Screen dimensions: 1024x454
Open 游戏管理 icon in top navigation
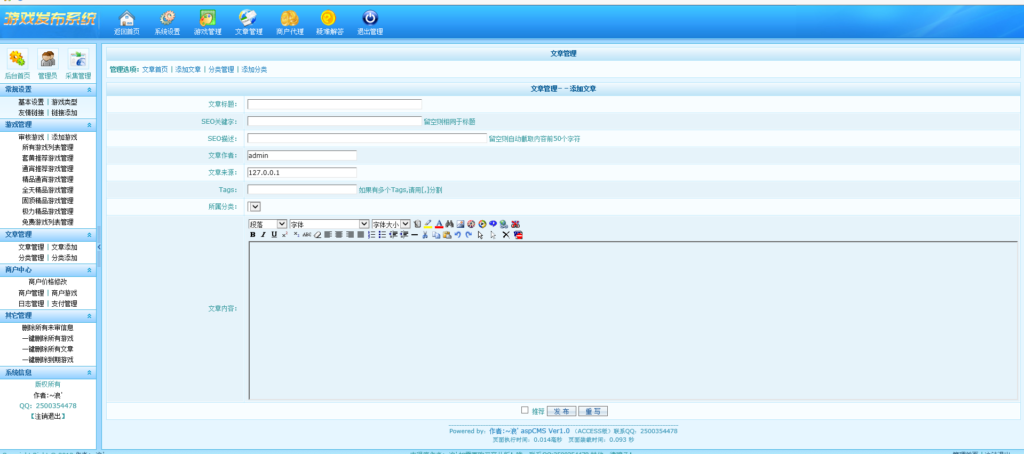tap(207, 20)
